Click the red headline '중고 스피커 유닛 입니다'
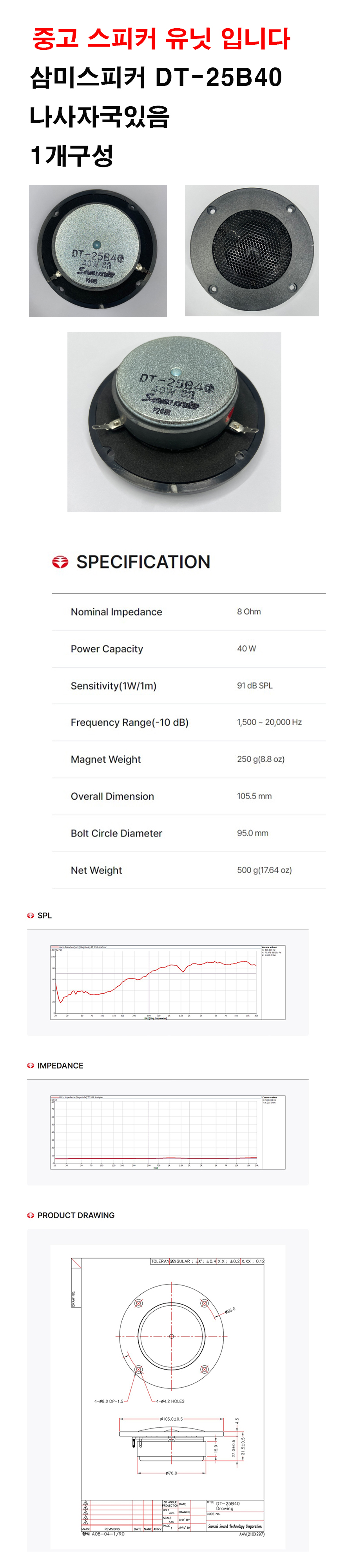The image size is (337, 1568). tap(161, 39)
